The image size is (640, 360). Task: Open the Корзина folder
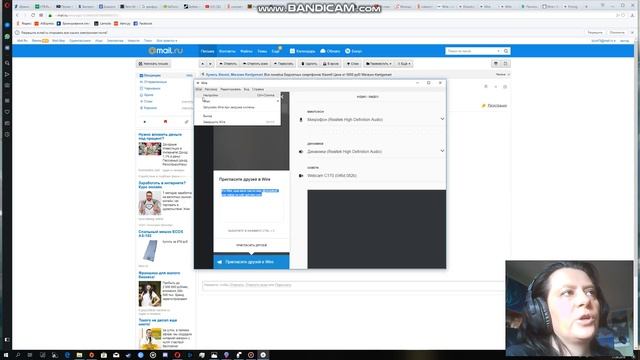[x=150, y=108]
